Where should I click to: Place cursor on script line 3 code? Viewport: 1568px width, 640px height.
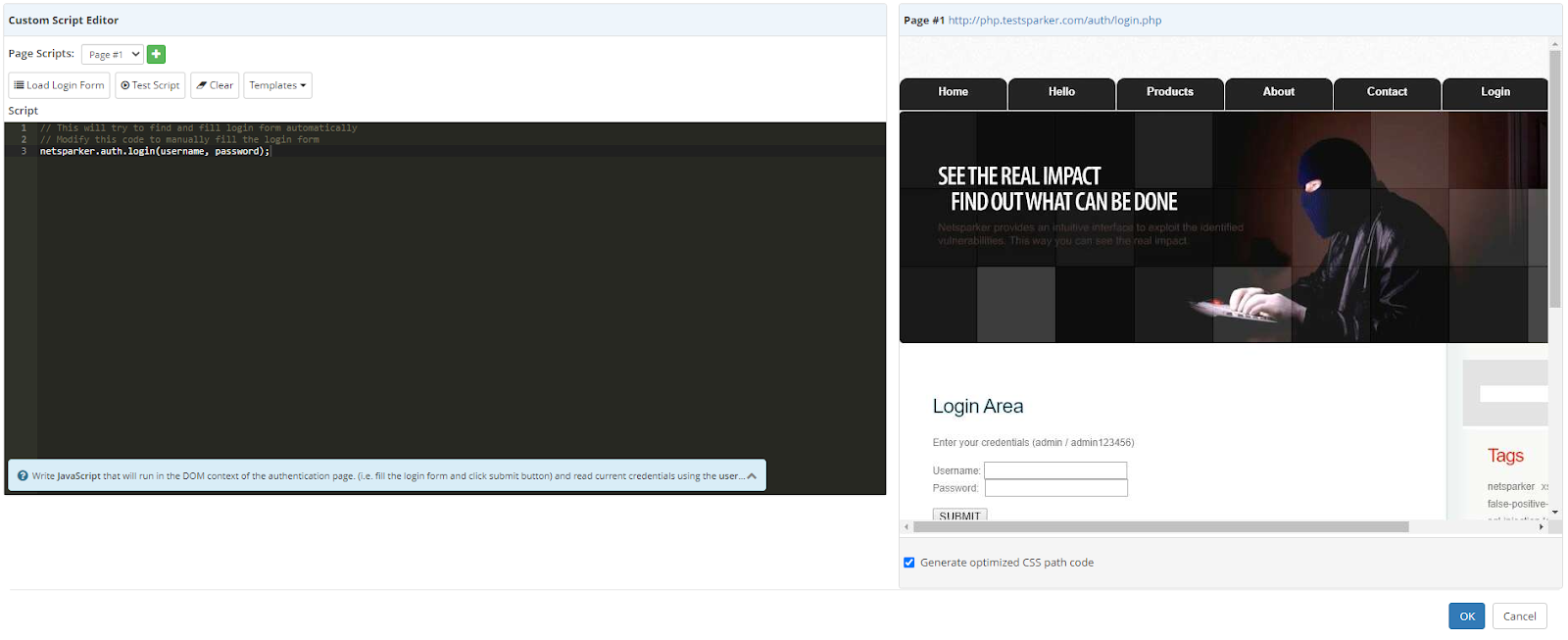tap(155, 151)
